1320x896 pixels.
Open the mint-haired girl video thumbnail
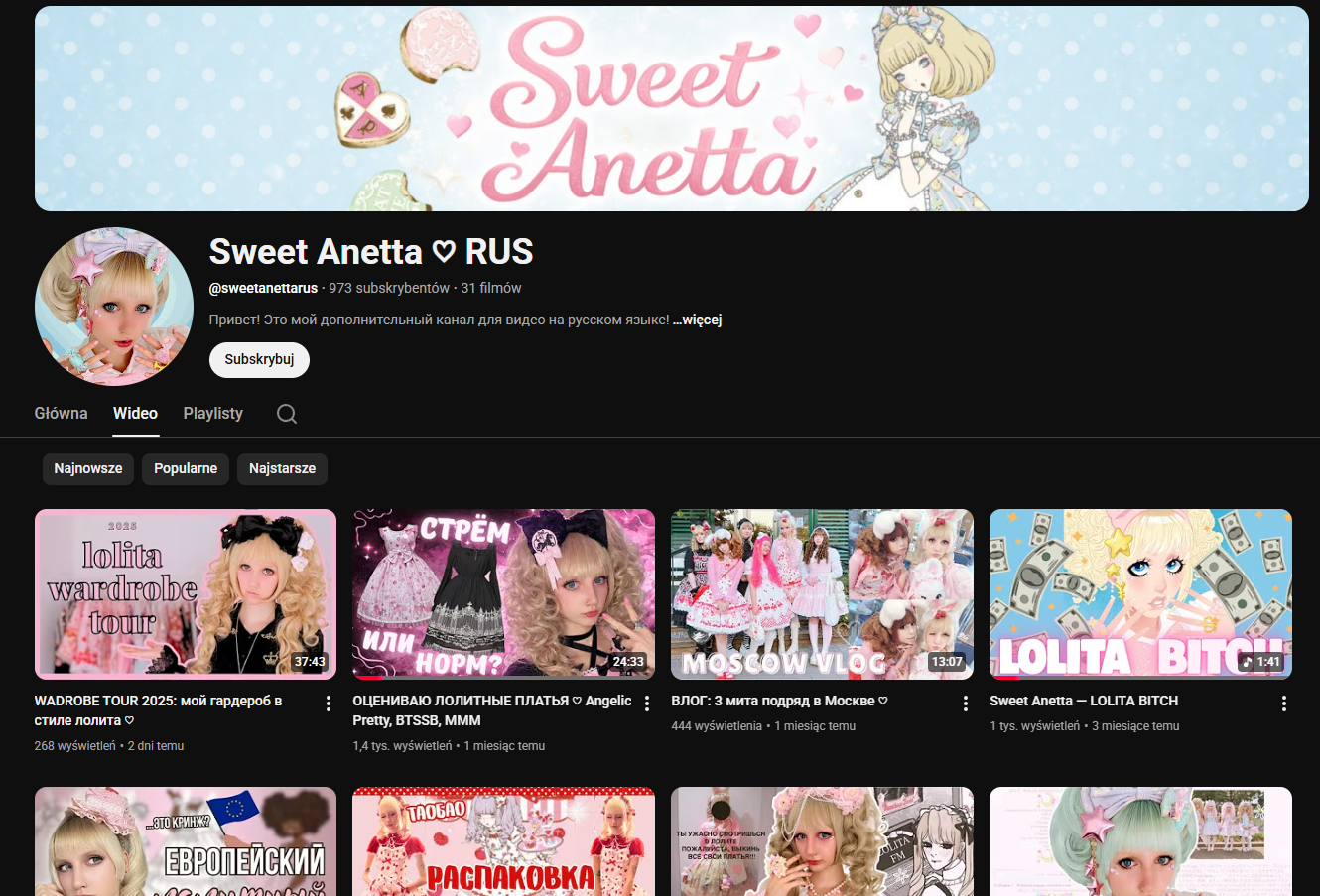pyautogui.click(x=1140, y=841)
